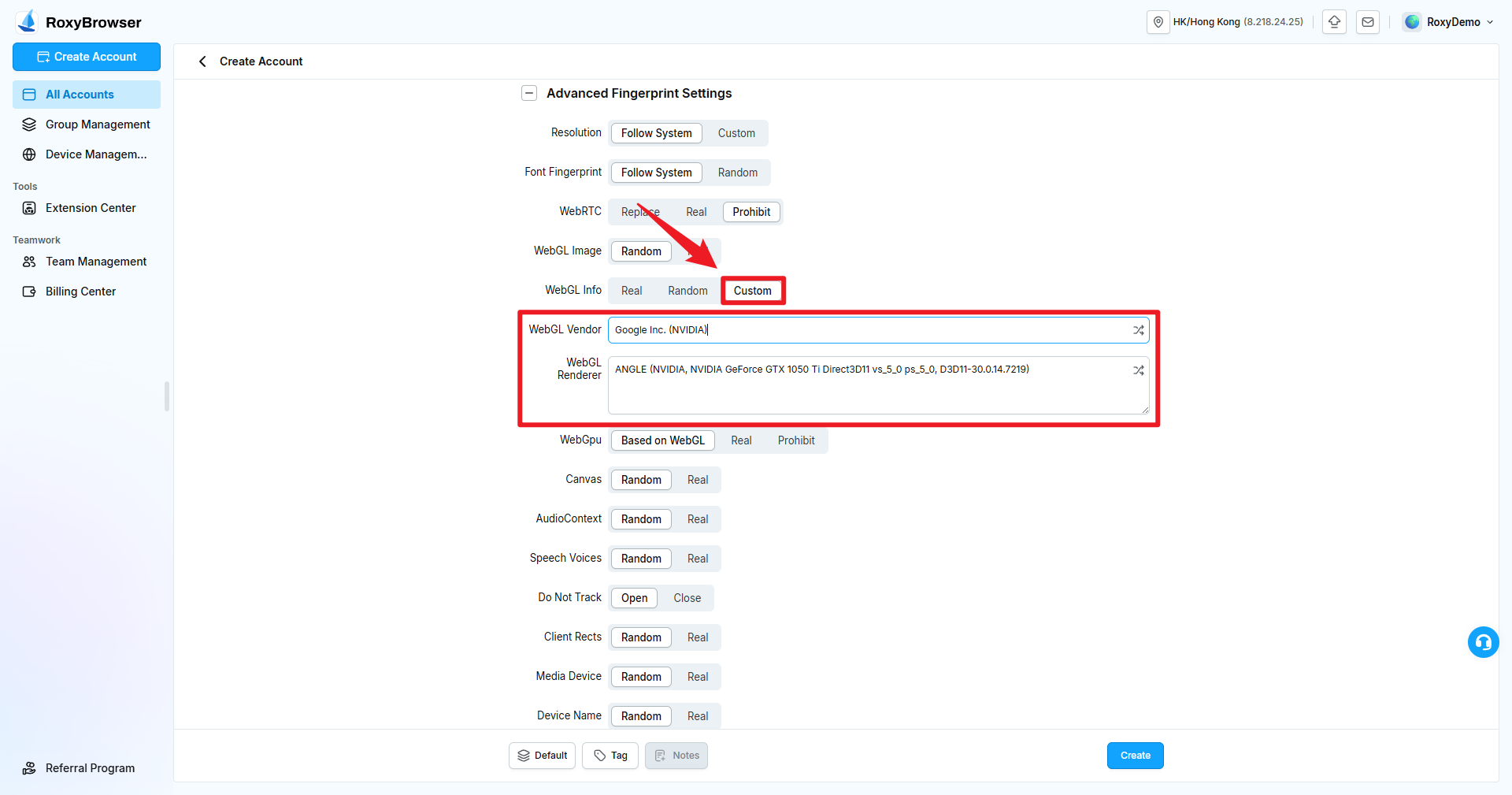Set Canvas to Real
The height and width of the screenshot is (795, 1512).
[x=698, y=480]
